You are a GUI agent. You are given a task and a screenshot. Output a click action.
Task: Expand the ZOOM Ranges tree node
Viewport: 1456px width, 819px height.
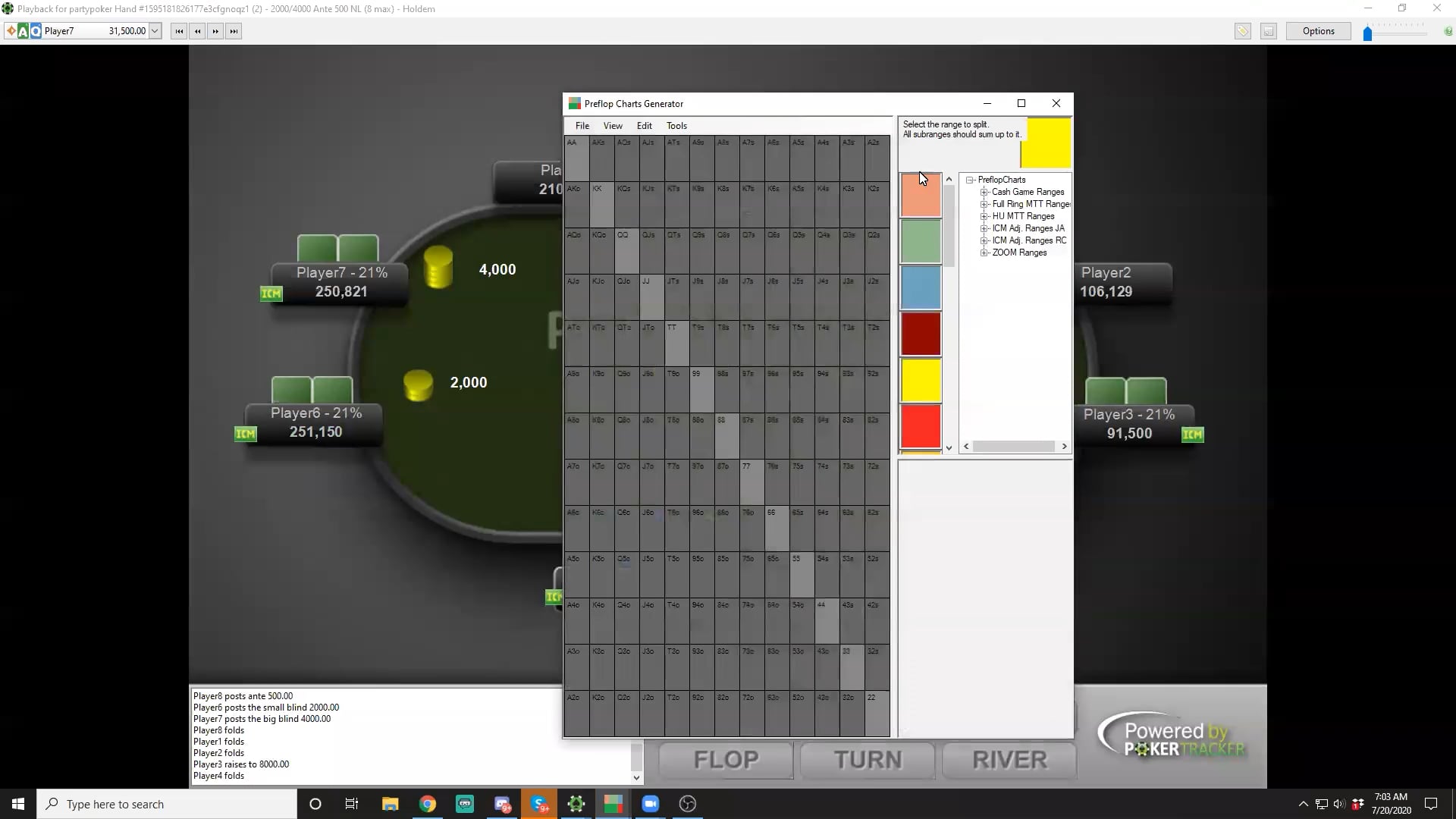(984, 253)
